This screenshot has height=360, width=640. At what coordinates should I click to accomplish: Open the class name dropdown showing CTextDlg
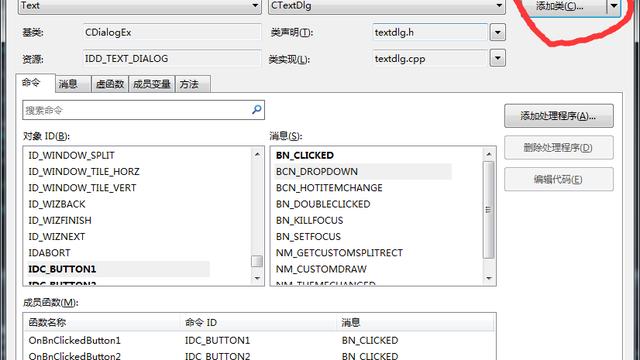387,6
